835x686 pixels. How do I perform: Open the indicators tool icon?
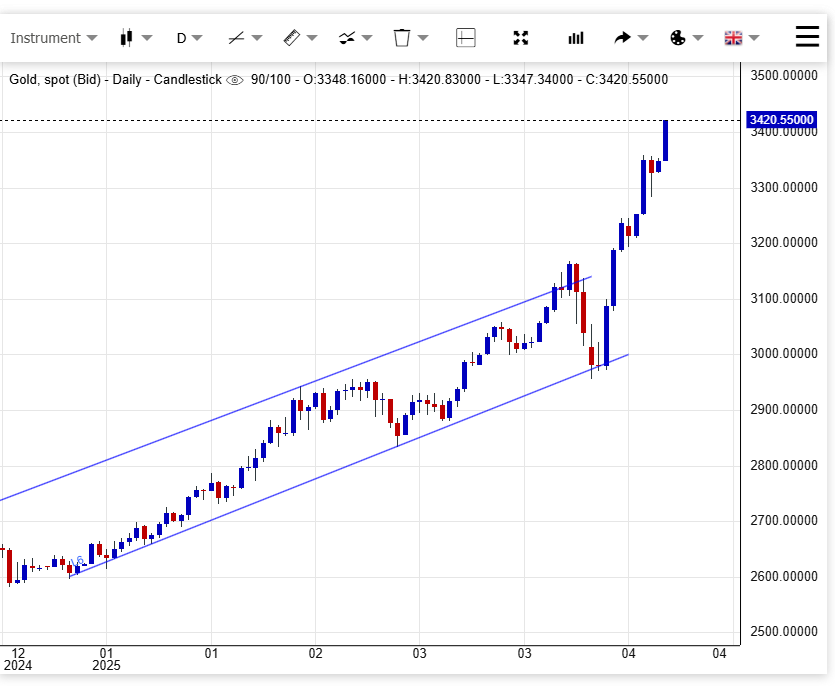[346, 38]
